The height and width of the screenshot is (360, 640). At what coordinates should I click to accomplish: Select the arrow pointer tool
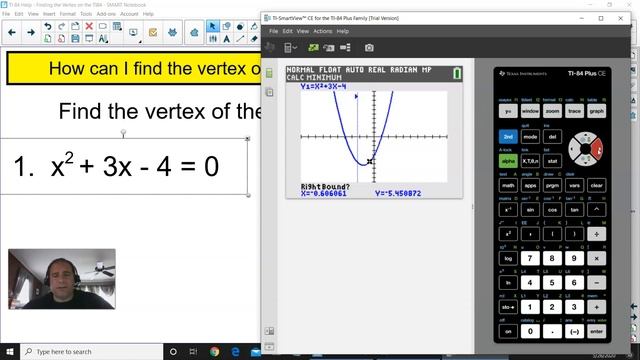click(x=212, y=27)
